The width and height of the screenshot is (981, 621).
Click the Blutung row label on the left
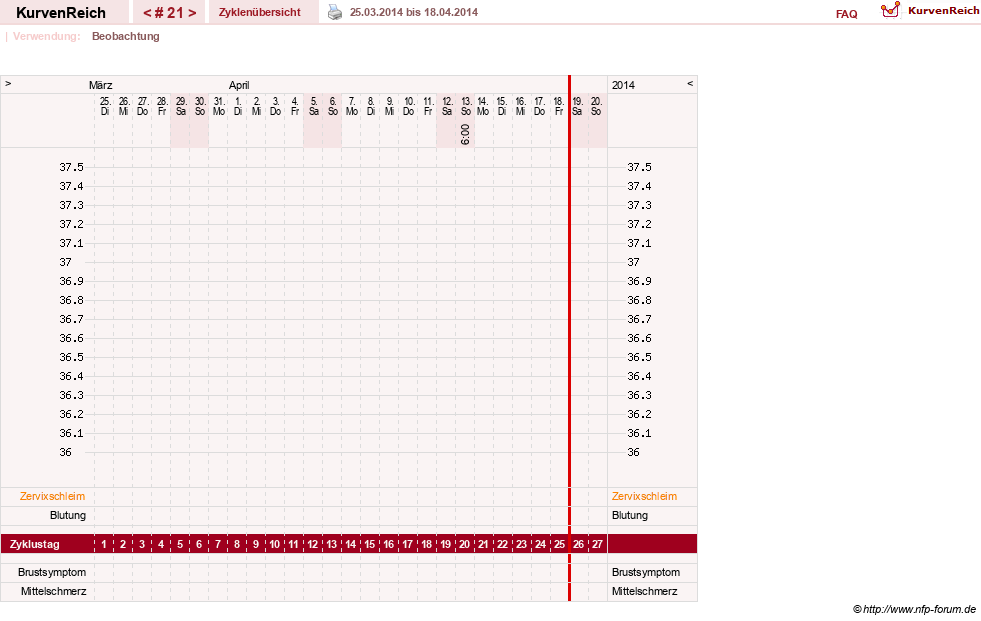[68, 515]
